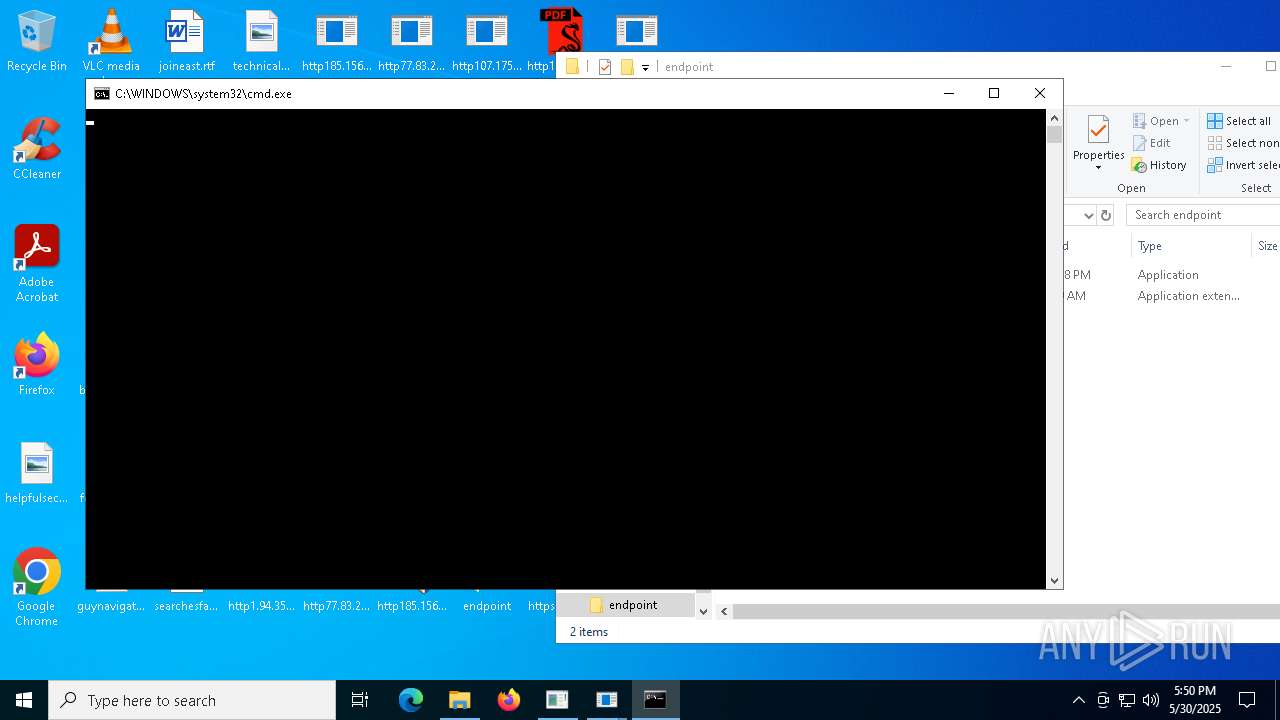The width and height of the screenshot is (1280, 720).
Task: Click the cmd scrollbar down arrow
Action: (1054, 580)
